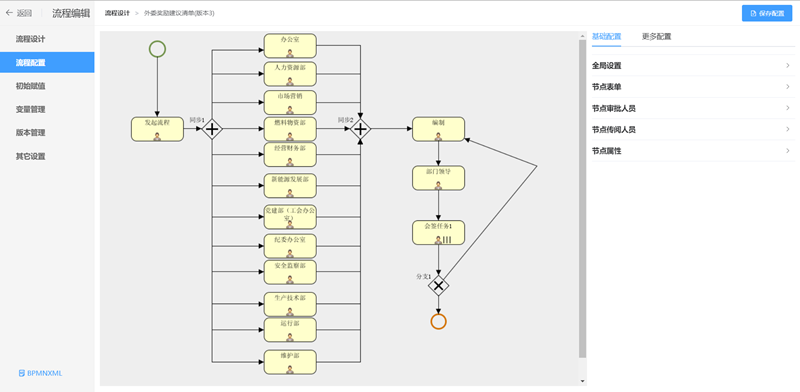Select the 党建部（工会办公室）task node
This screenshot has height=392, width=800.
pyautogui.click(x=290, y=217)
